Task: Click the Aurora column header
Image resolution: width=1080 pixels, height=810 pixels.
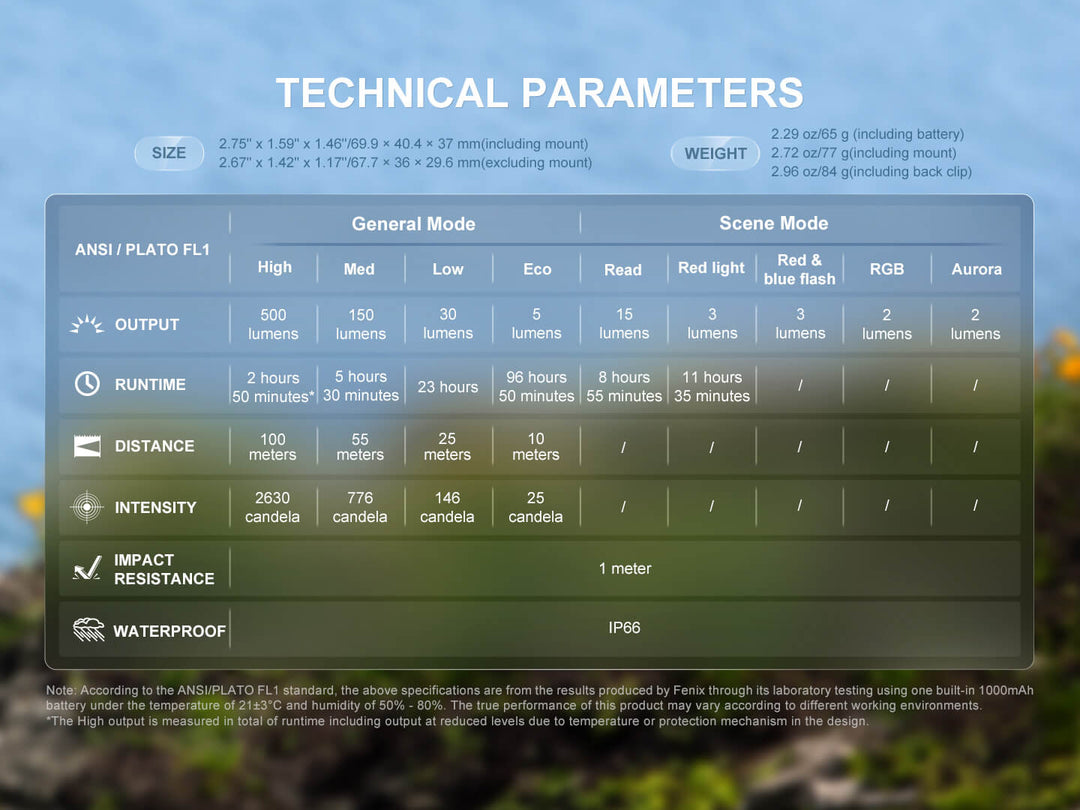Action: tap(975, 269)
